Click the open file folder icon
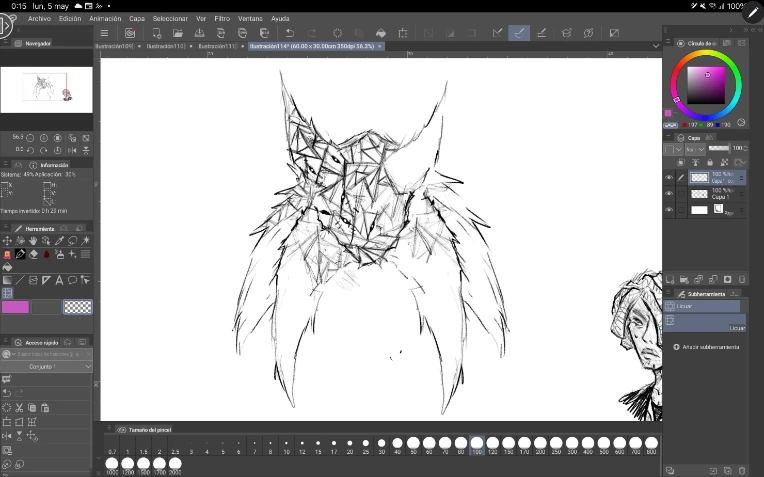The height and width of the screenshot is (477, 764). [178, 33]
